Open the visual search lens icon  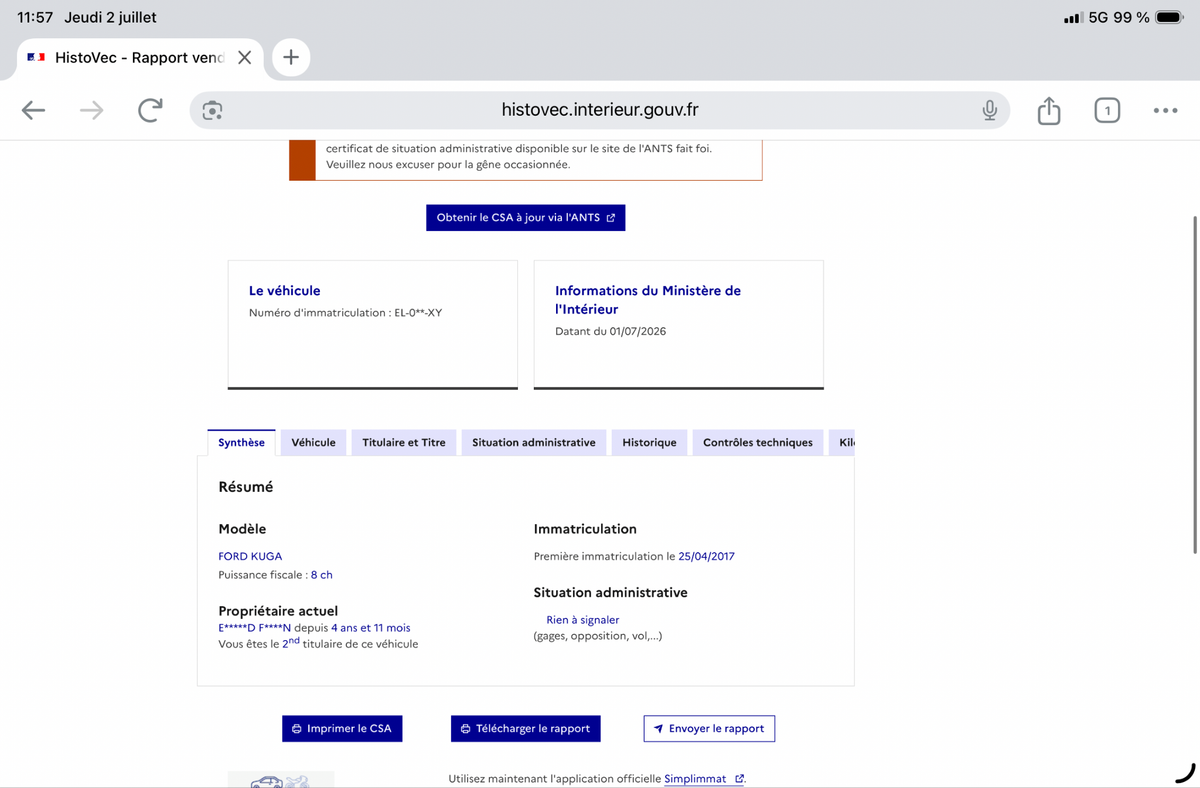211,110
